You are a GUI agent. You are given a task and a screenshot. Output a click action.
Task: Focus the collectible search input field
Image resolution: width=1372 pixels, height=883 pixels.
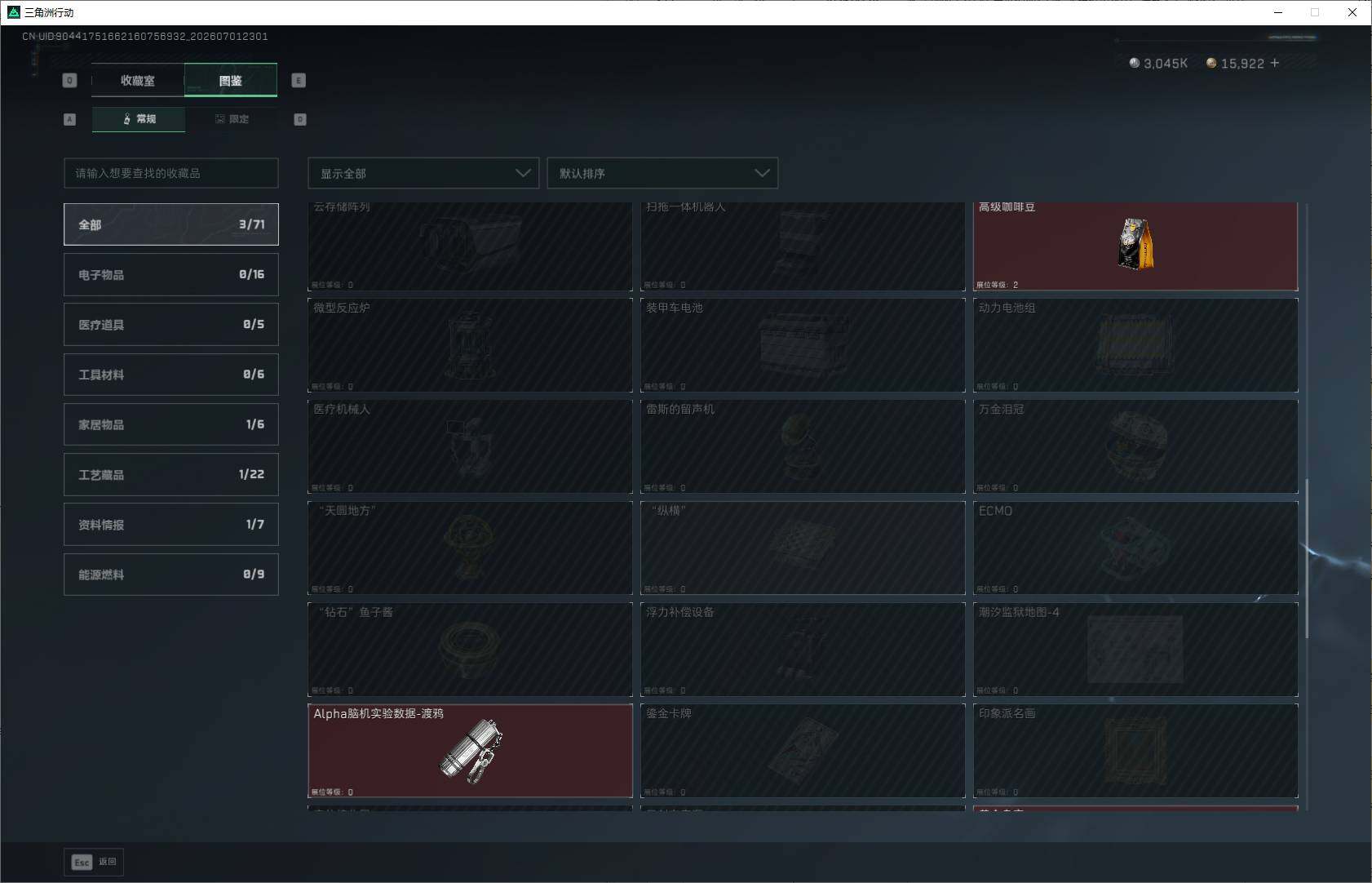pos(171,173)
